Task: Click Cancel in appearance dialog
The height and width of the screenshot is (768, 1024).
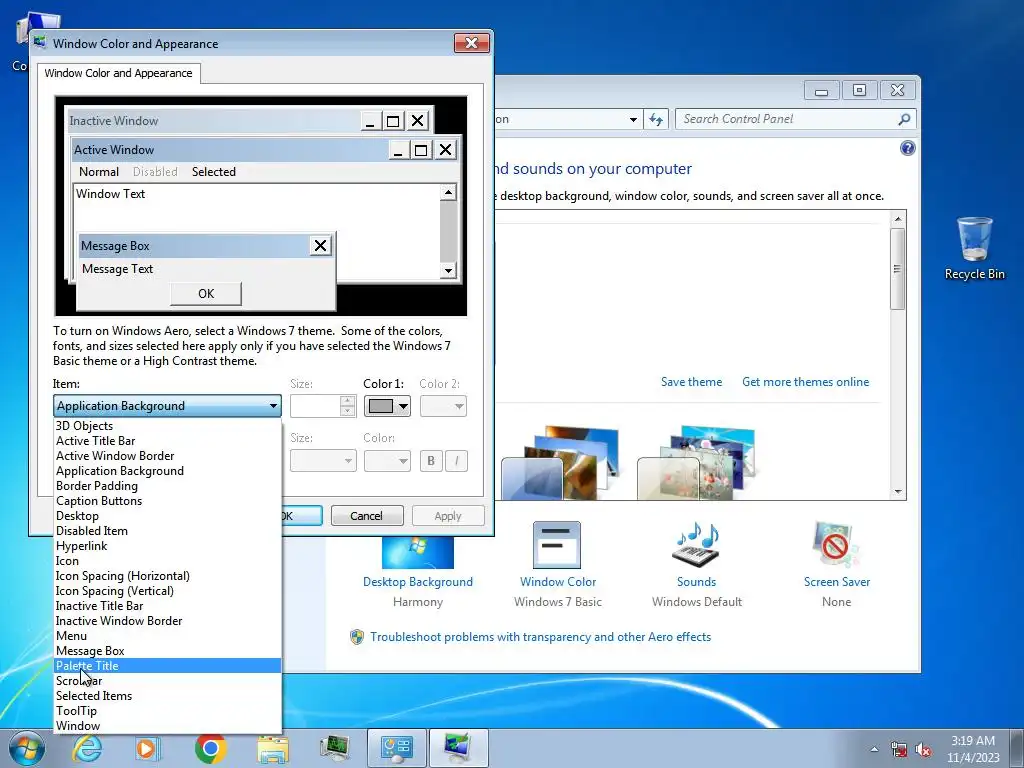Action: point(366,516)
